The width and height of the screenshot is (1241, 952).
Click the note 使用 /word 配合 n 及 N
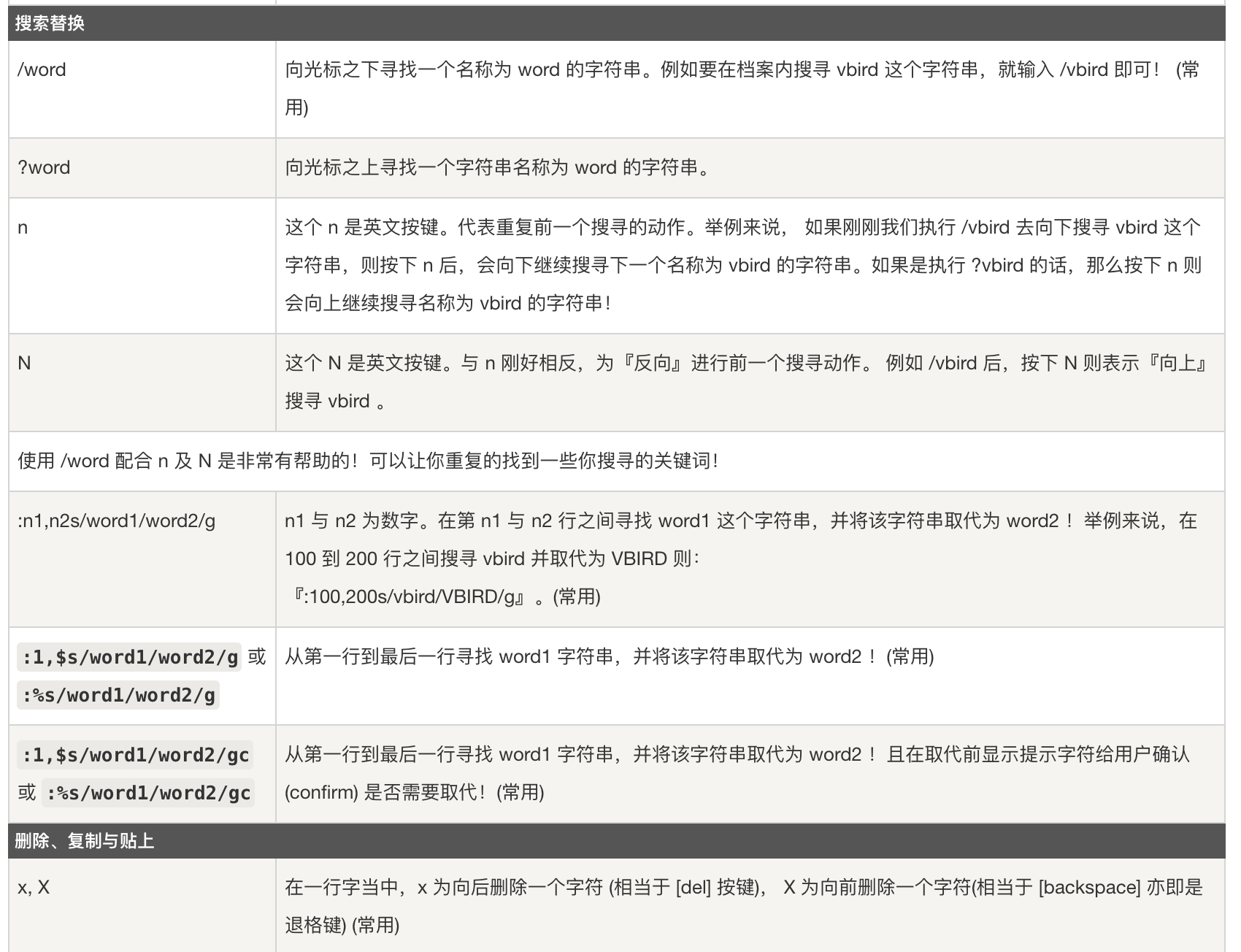point(369,461)
